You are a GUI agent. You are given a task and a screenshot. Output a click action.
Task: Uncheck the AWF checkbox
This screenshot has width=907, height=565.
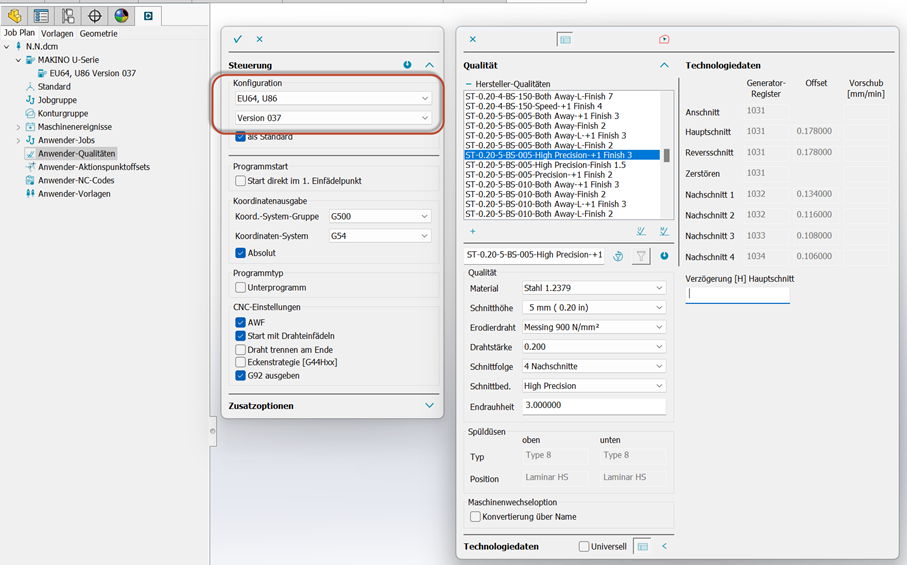pyautogui.click(x=240, y=323)
